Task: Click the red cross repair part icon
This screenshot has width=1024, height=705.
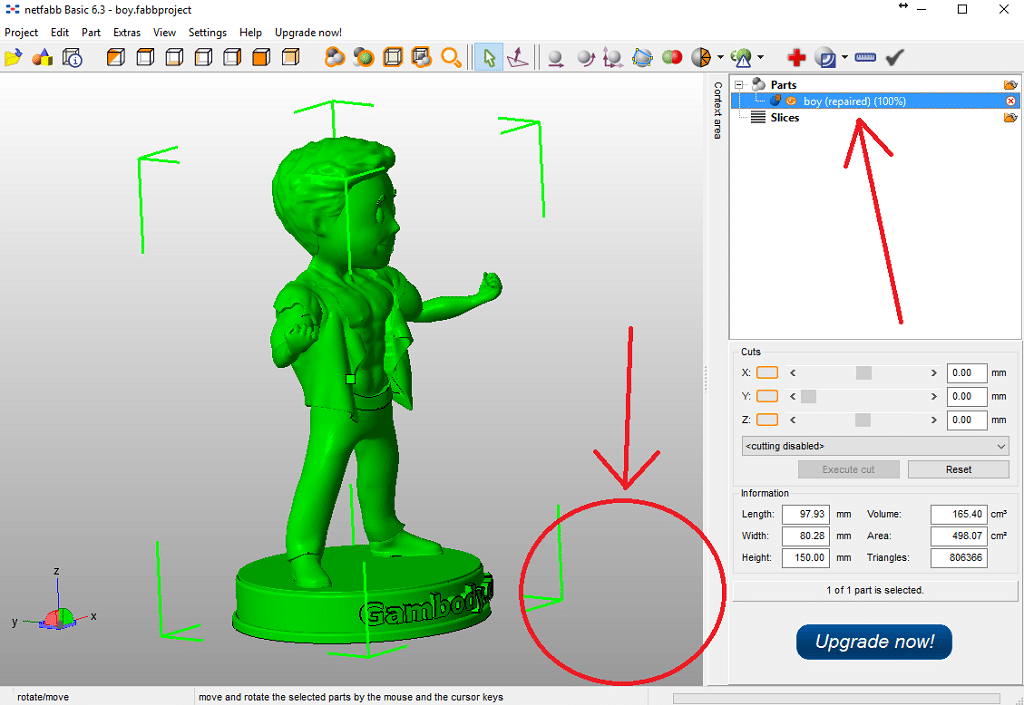Action: click(796, 57)
